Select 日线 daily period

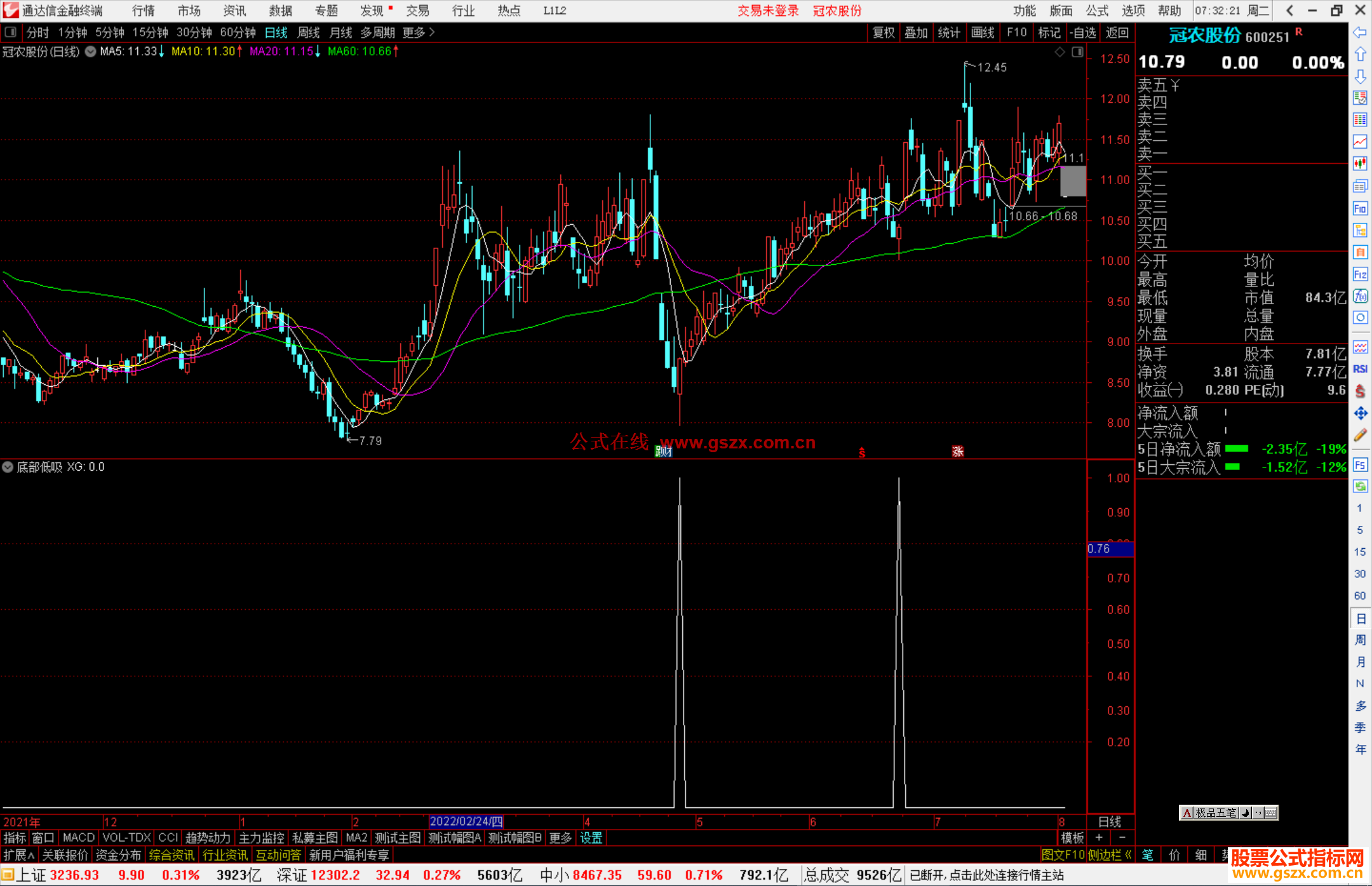point(276,32)
